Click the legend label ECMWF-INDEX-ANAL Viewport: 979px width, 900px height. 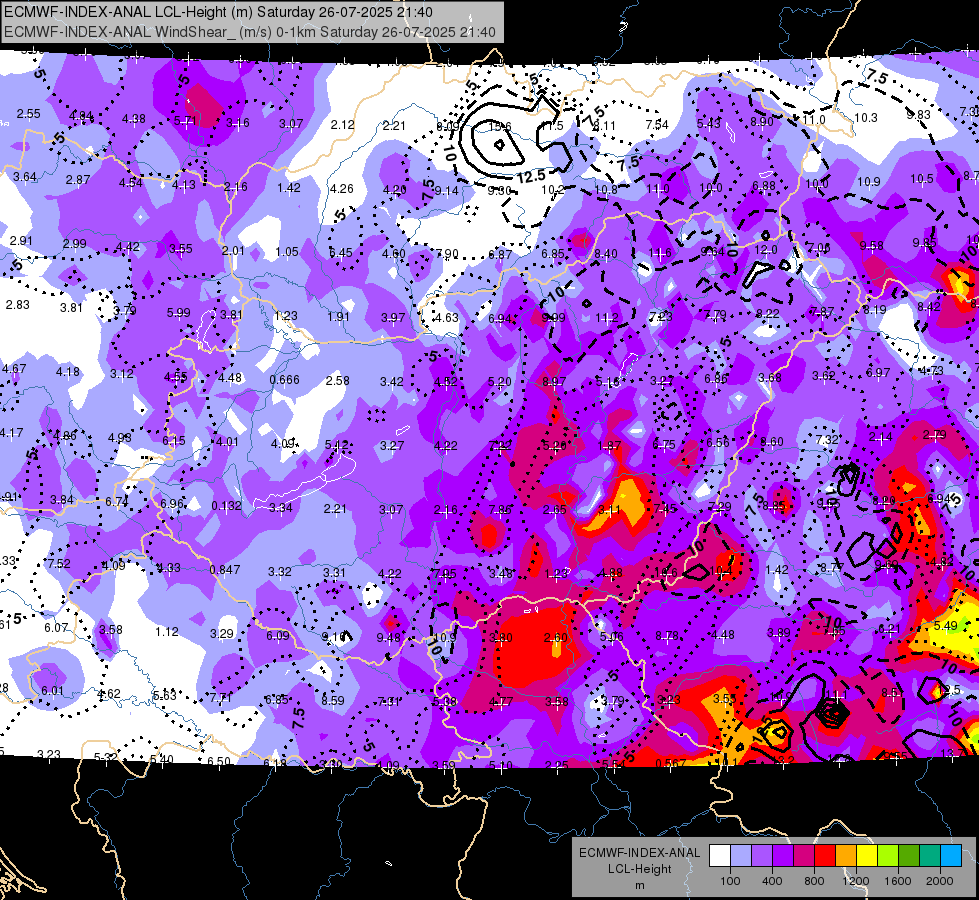pyautogui.click(x=639, y=853)
